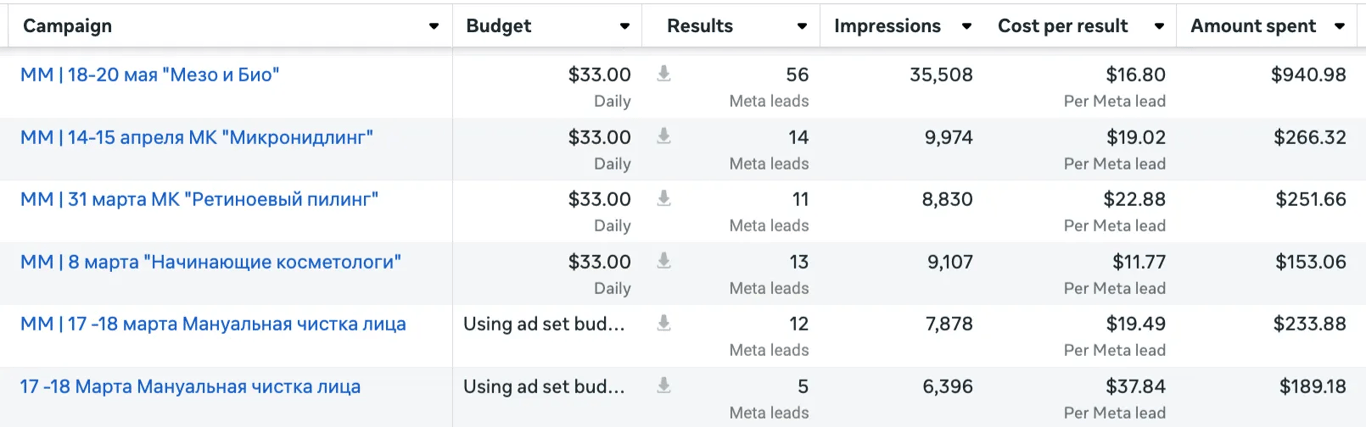Open "17 -18 Марта Мануальная чистка лица" campaign
The image size is (1366, 427).
pyautogui.click(x=190, y=387)
